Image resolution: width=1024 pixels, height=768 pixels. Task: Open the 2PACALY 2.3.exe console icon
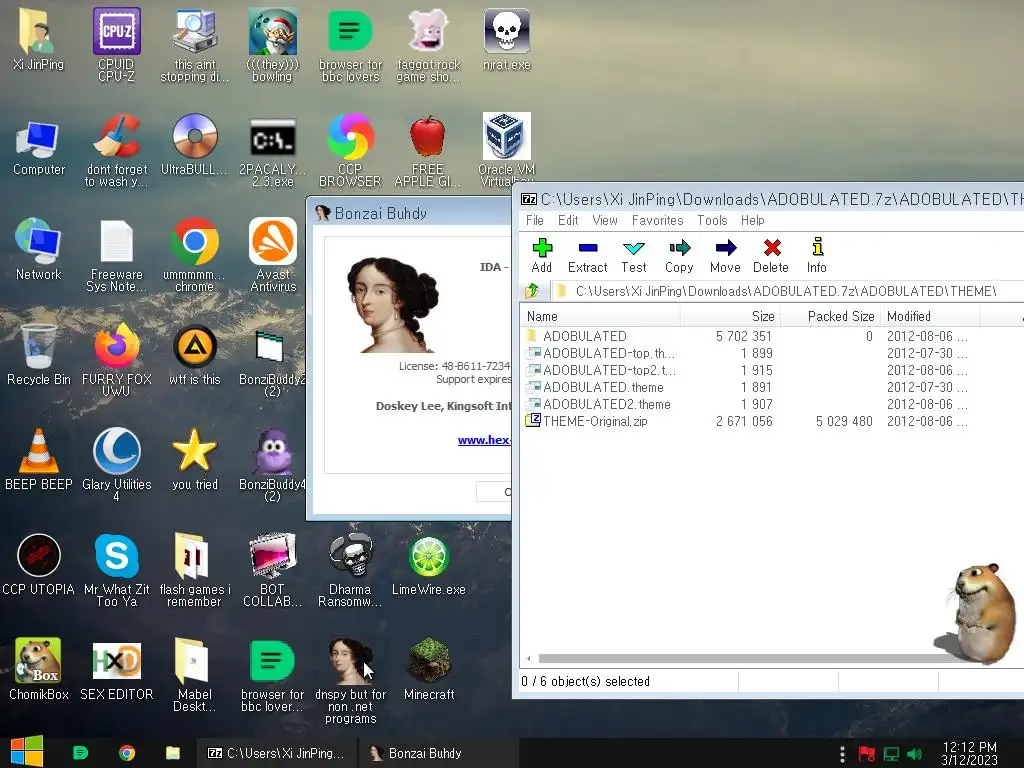click(x=272, y=152)
